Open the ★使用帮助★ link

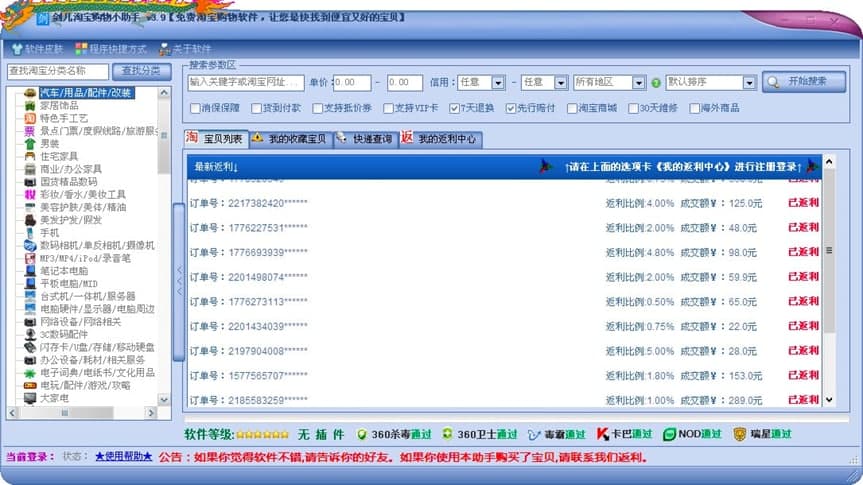123,456
